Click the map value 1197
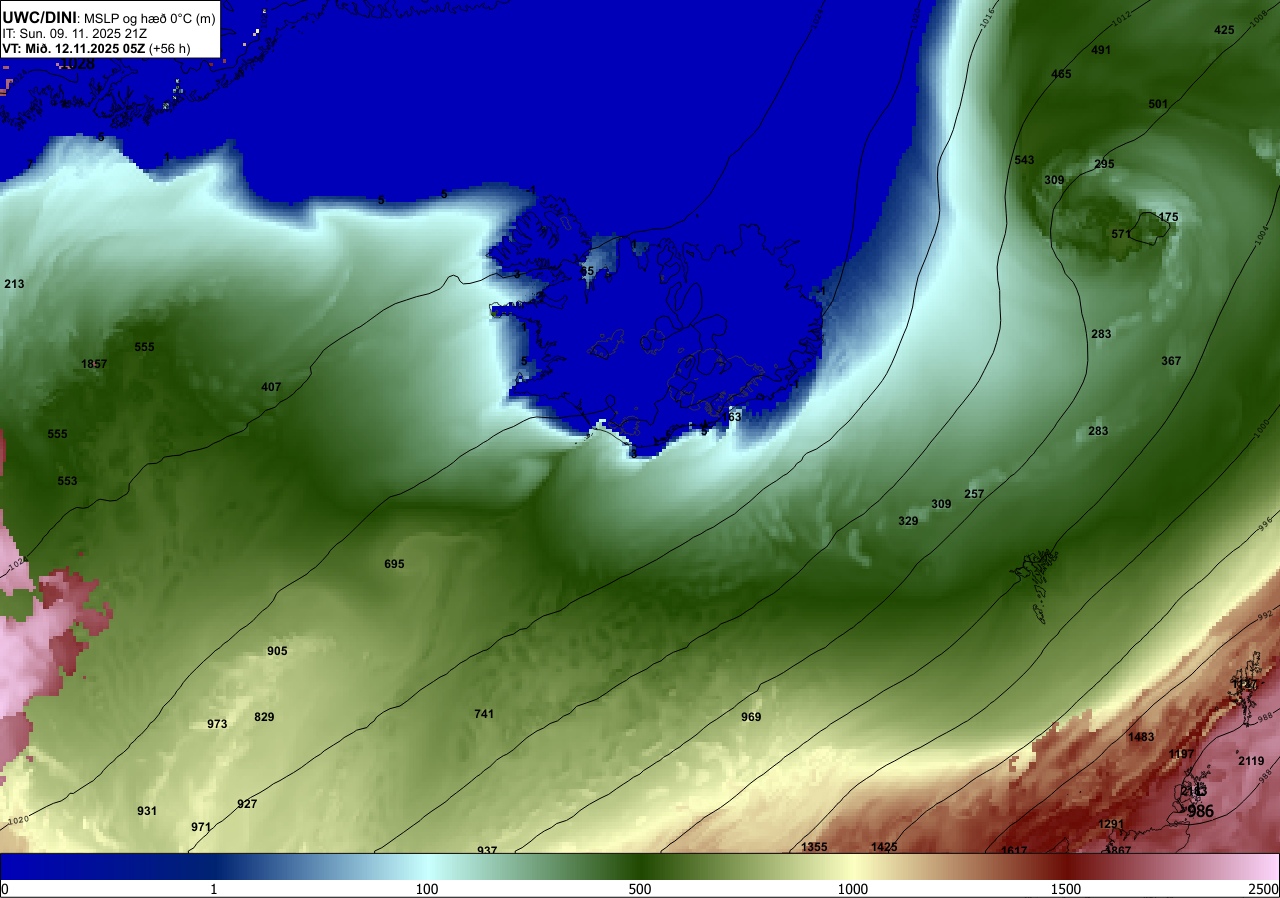This screenshot has width=1280, height=898. [x=1181, y=754]
